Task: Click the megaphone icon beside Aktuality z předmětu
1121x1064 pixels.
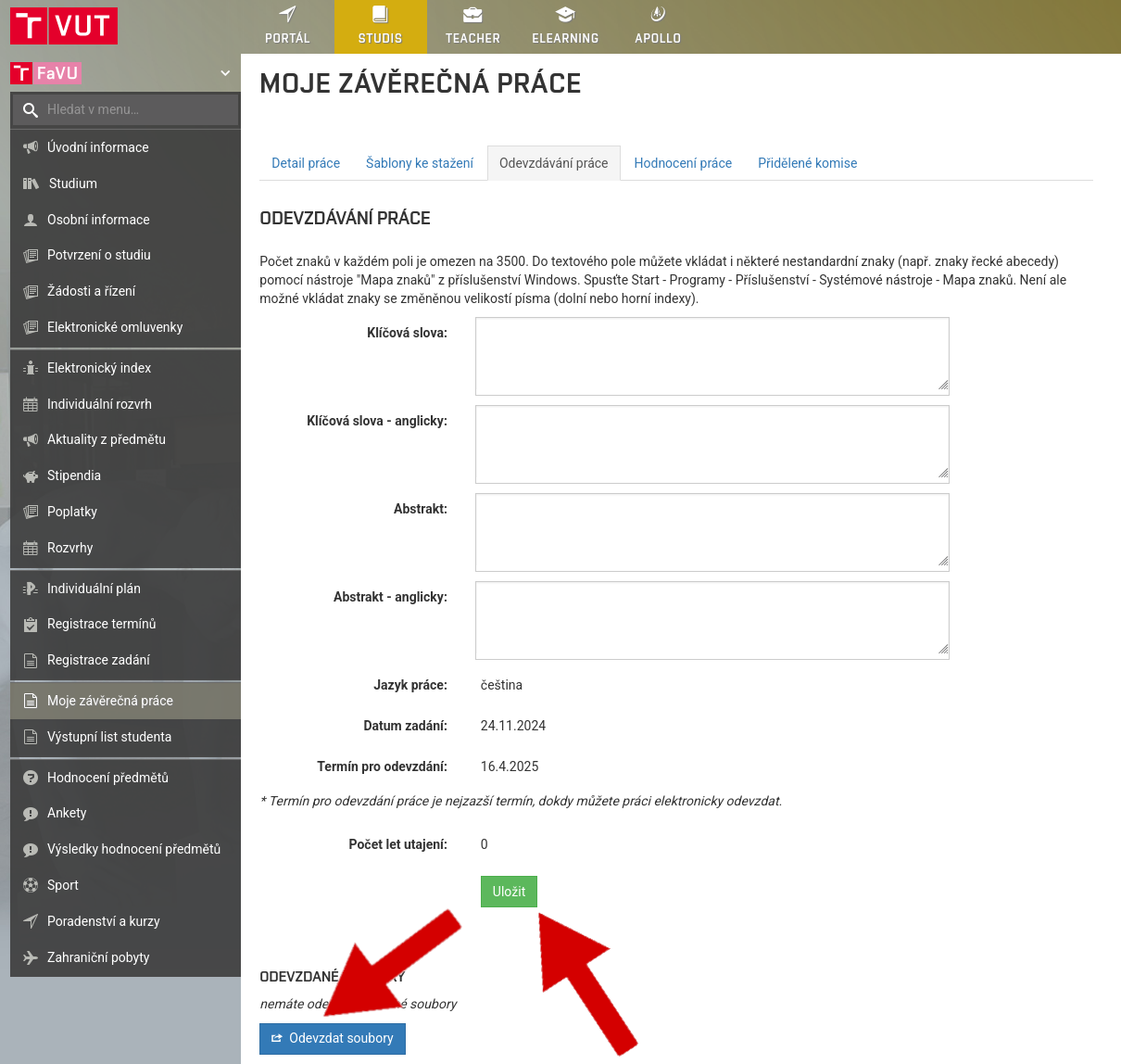Action: click(31, 439)
